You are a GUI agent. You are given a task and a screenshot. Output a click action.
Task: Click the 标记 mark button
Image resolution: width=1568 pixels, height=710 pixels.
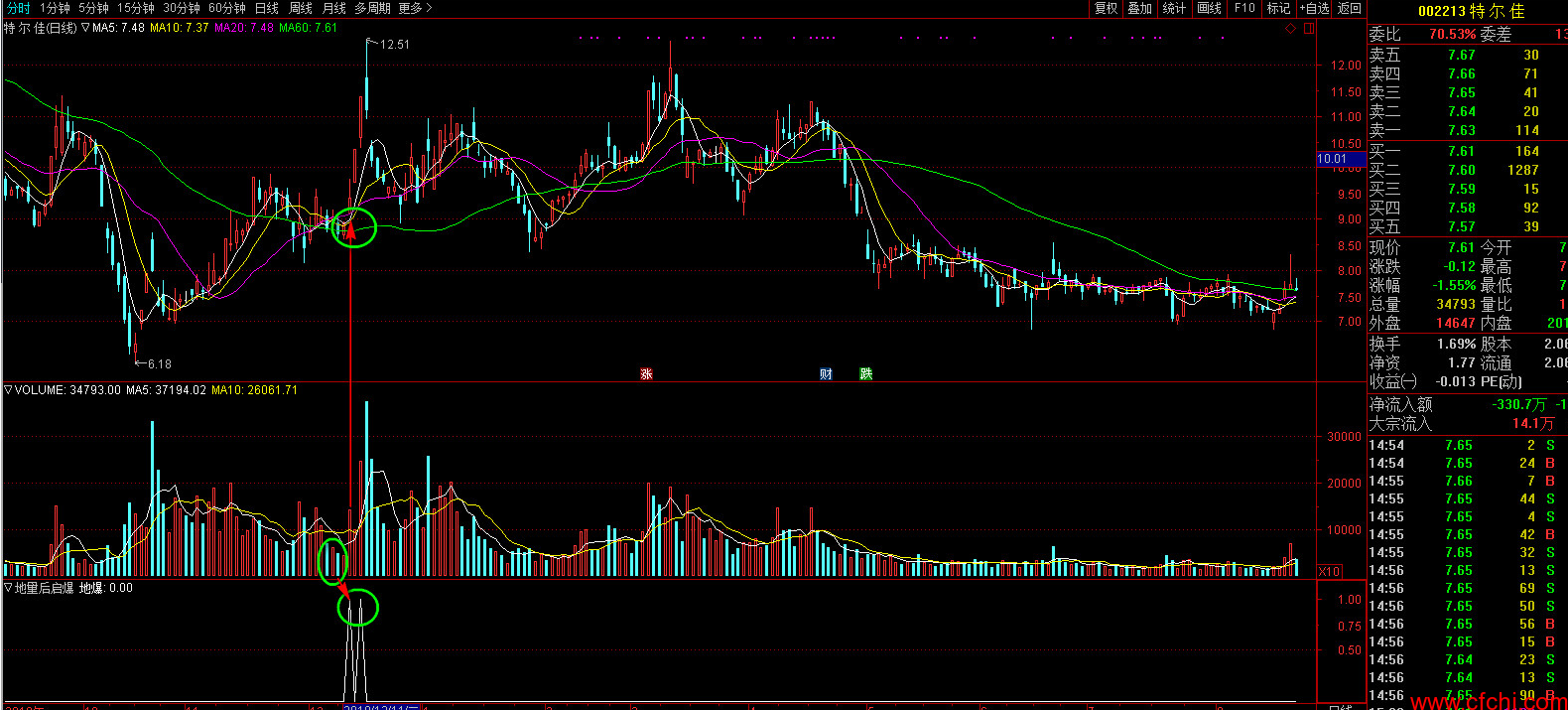point(1279,8)
